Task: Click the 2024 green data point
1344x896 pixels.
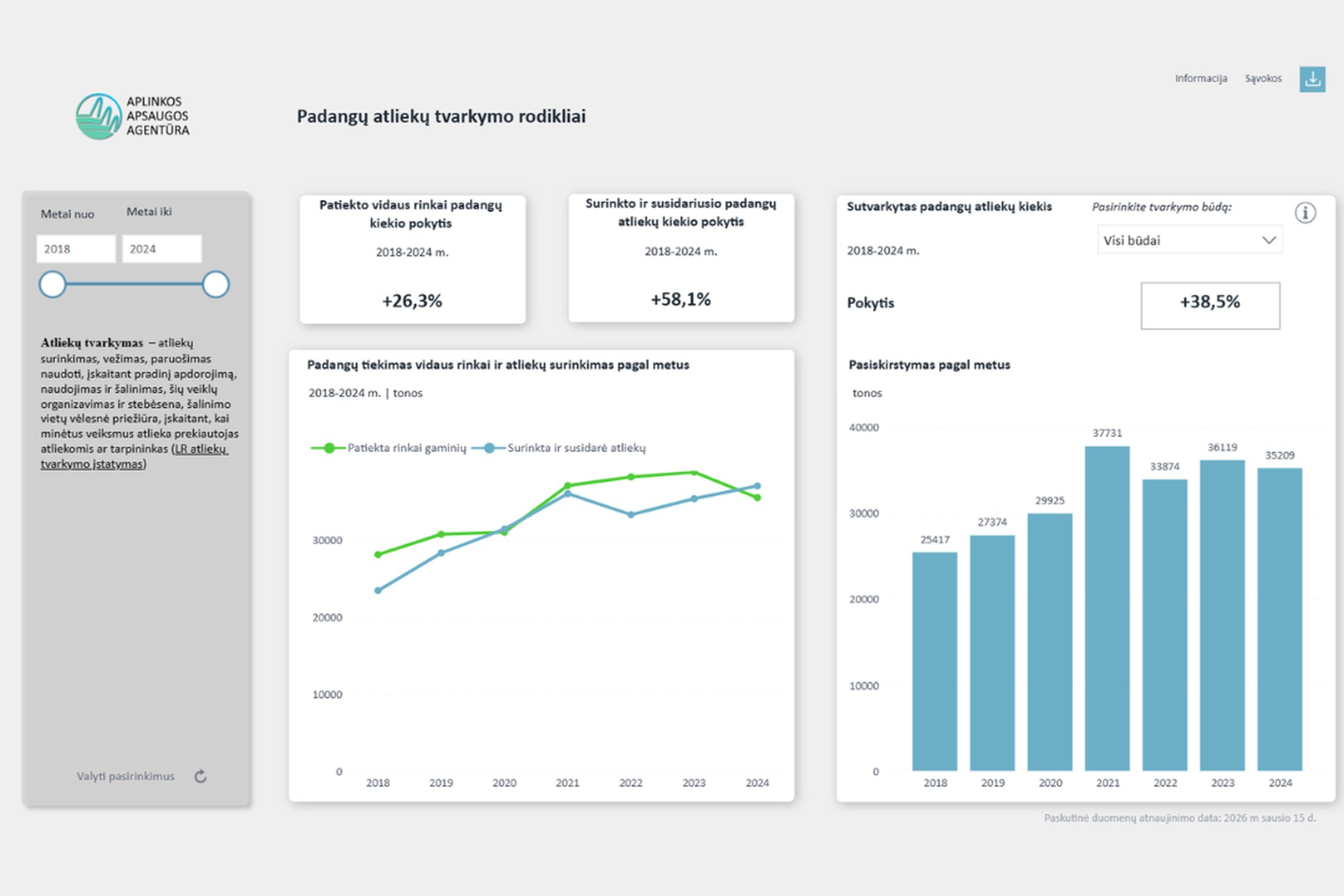Action: tap(757, 498)
